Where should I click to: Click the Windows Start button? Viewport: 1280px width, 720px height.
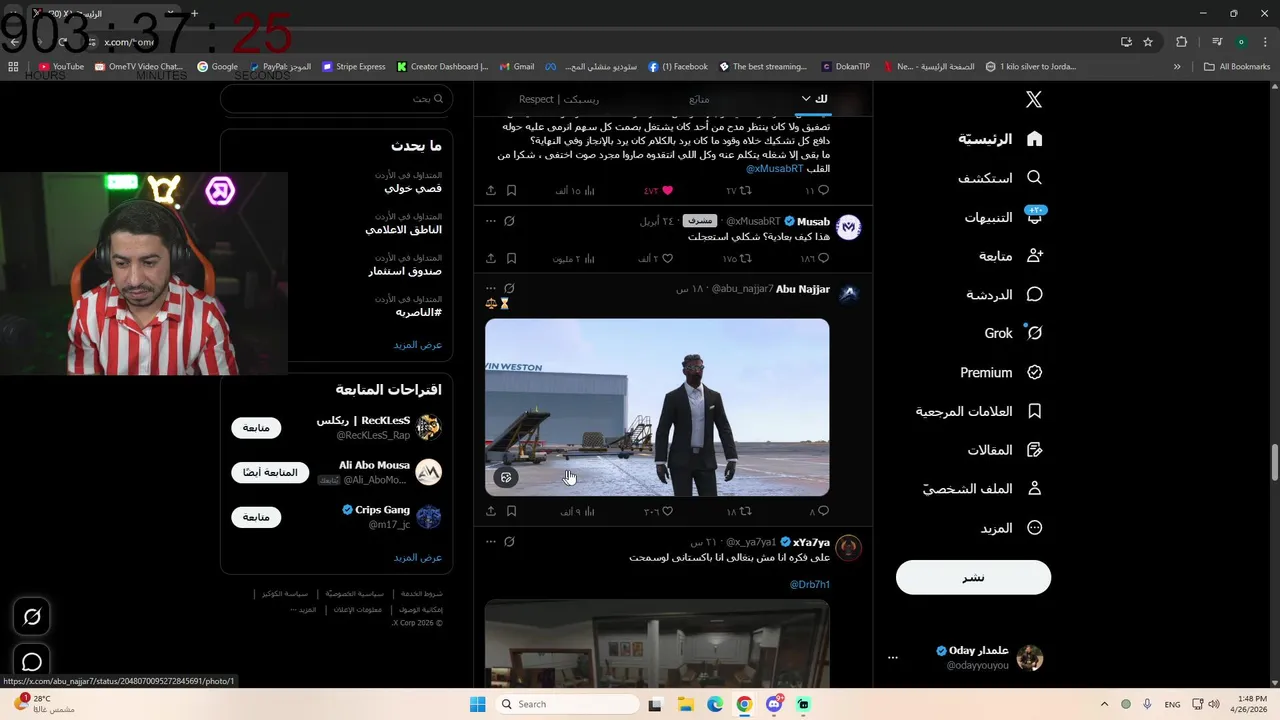(x=477, y=704)
